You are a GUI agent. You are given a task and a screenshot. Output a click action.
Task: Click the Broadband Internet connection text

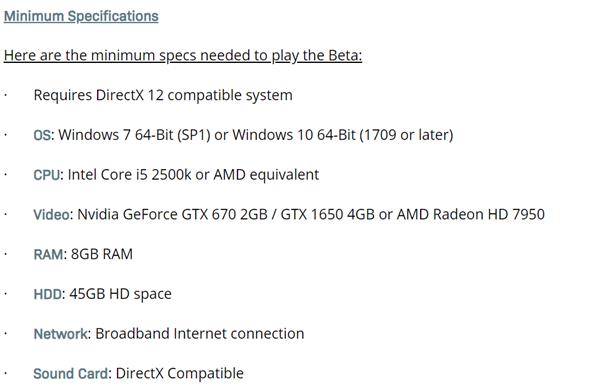point(200,334)
